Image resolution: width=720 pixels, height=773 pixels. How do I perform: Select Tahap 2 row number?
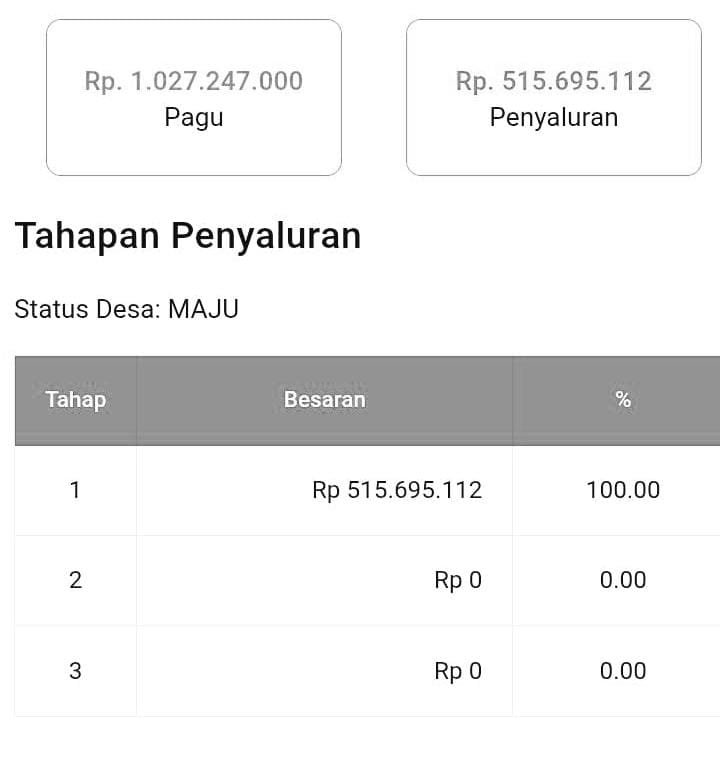pos(75,580)
